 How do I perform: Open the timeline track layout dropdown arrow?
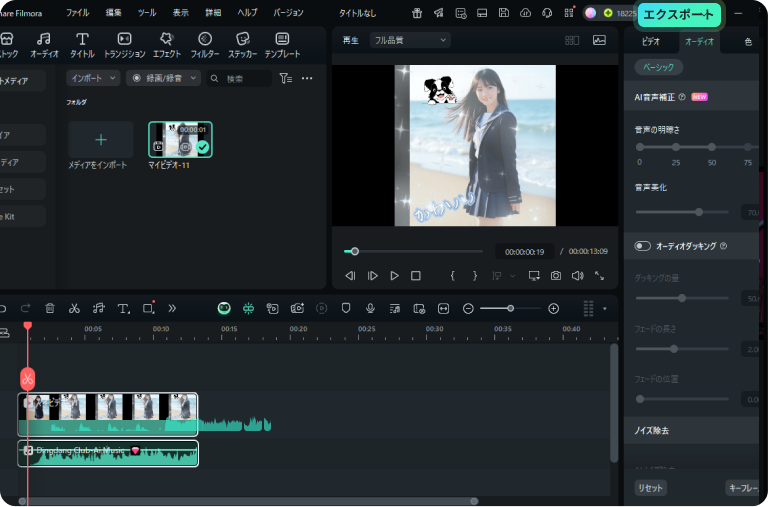tap(604, 309)
